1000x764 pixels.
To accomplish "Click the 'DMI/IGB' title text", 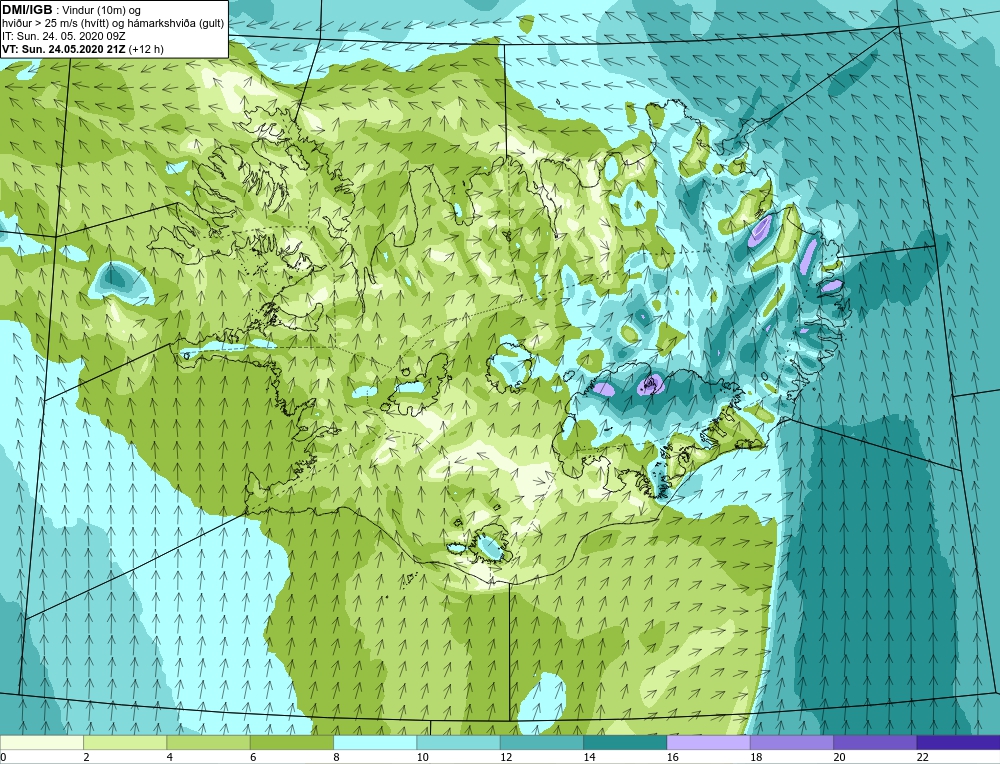I will (x=27, y=10).
